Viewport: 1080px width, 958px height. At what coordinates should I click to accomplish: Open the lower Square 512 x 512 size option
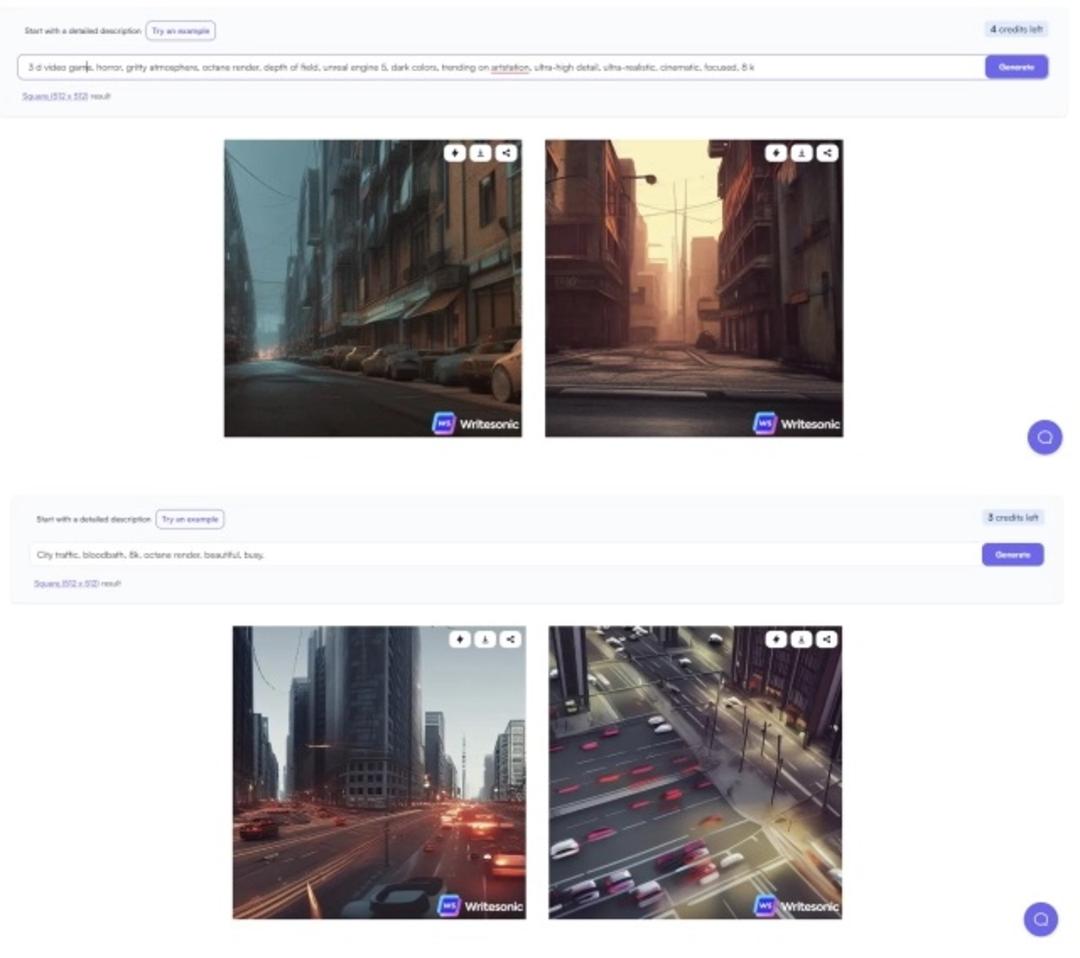(x=66, y=583)
